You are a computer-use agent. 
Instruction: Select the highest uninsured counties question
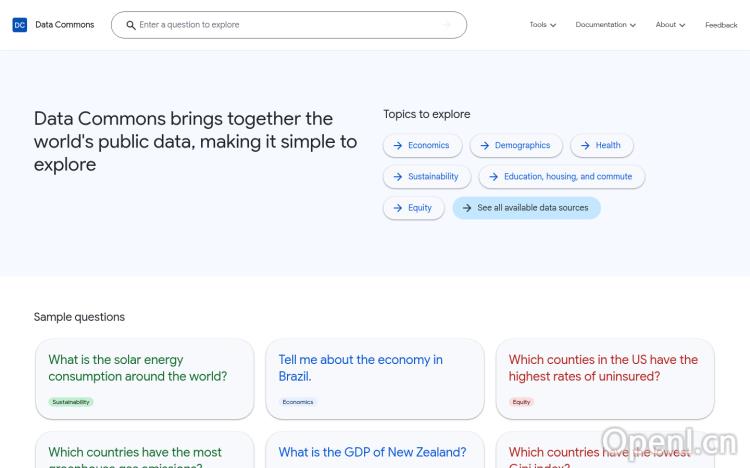pos(603,368)
